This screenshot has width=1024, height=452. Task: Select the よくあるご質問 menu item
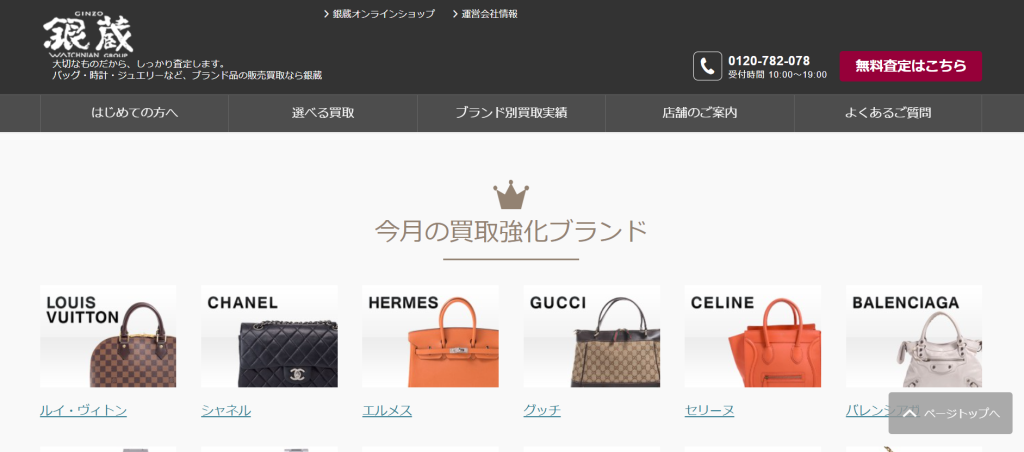tap(888, 112)
